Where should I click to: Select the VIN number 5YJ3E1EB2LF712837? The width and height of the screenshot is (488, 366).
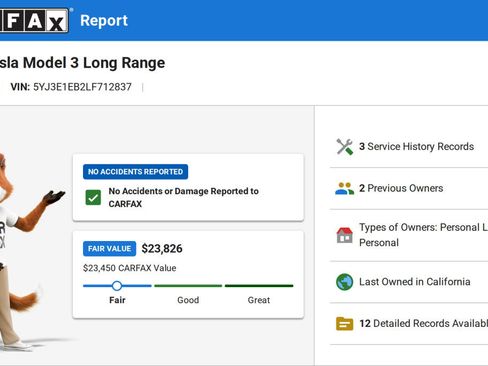(82, 87)
